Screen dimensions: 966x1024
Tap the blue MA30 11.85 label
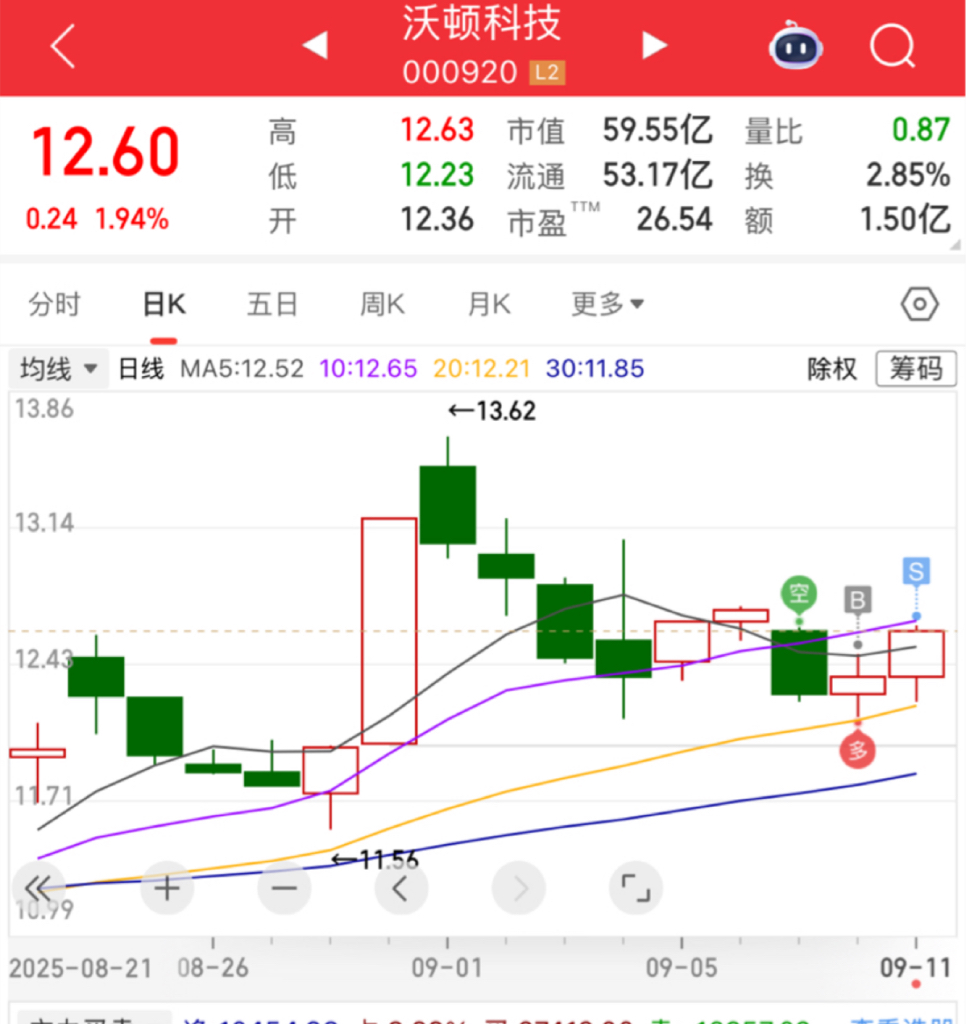(595, 369)
